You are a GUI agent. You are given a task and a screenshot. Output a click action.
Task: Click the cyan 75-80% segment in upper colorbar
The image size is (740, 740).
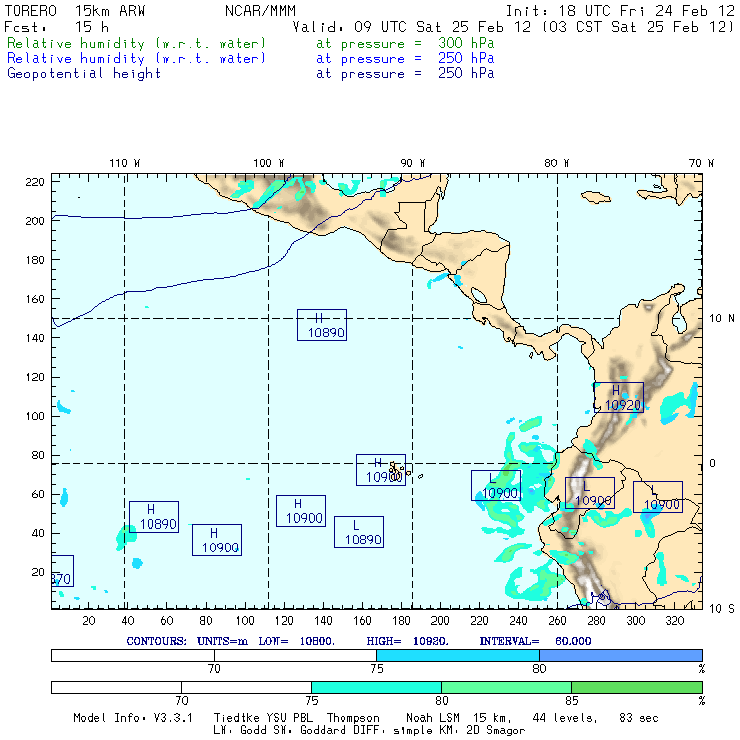(x=458, y=655)
